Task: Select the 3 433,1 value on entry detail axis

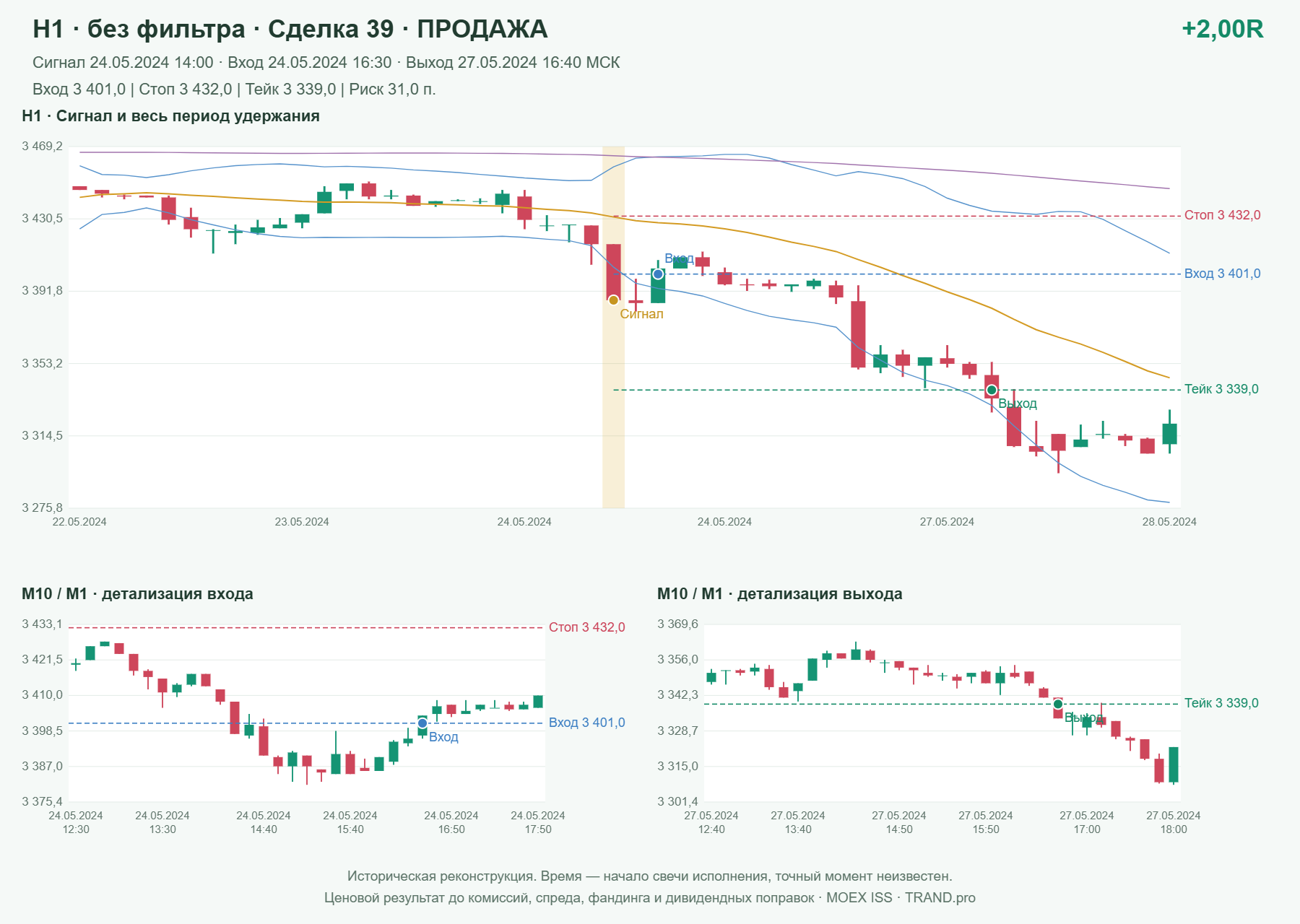Action: point(42,624)
